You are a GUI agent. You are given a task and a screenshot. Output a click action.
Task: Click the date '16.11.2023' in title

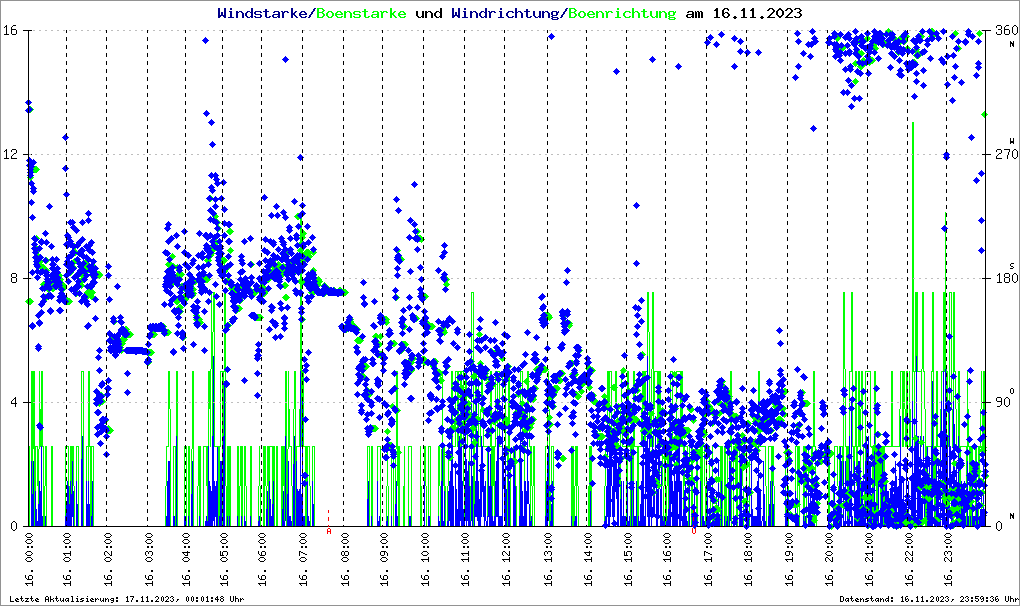(758, 13)
